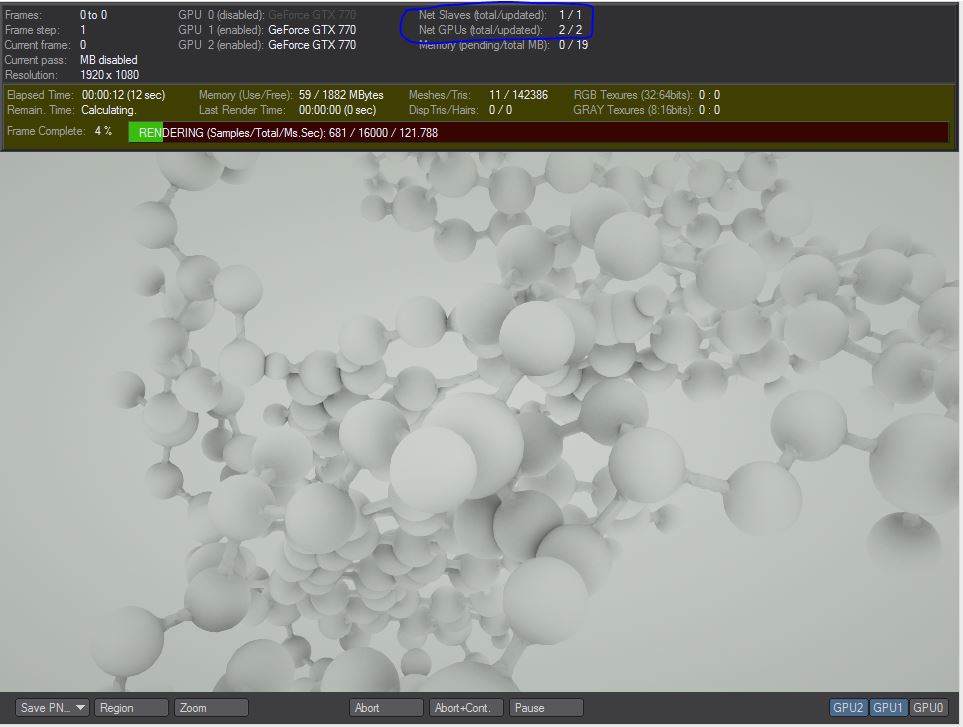Click the Abort+Cont. button
The width and height of the screenshot is (963, 727).
tap(466, 707)
